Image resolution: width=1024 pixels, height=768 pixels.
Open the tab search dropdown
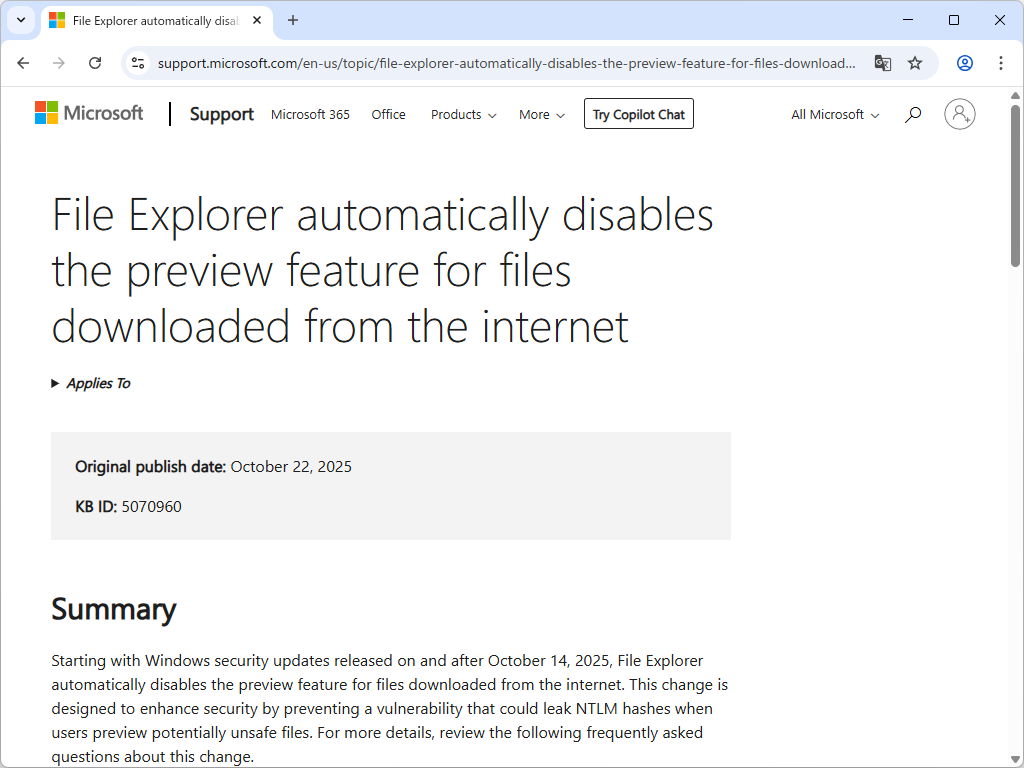21,20
